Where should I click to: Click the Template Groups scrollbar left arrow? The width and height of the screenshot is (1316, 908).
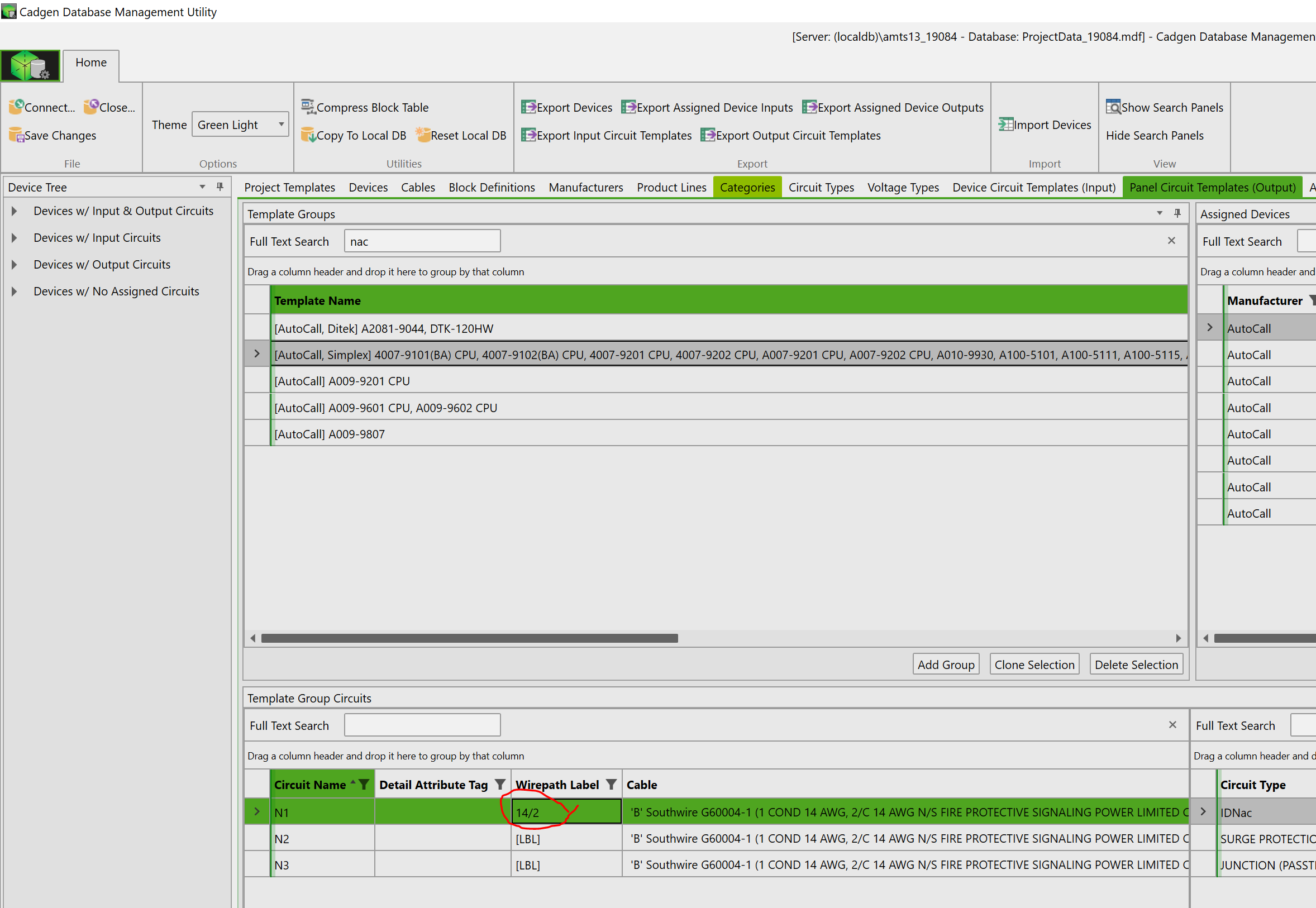click(x=253, y=638)
